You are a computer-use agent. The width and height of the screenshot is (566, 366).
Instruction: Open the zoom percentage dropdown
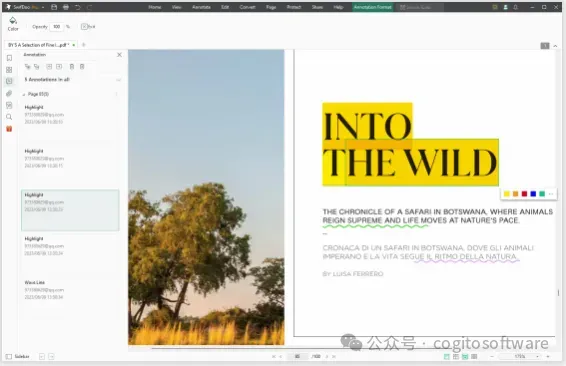coord(537,356)
